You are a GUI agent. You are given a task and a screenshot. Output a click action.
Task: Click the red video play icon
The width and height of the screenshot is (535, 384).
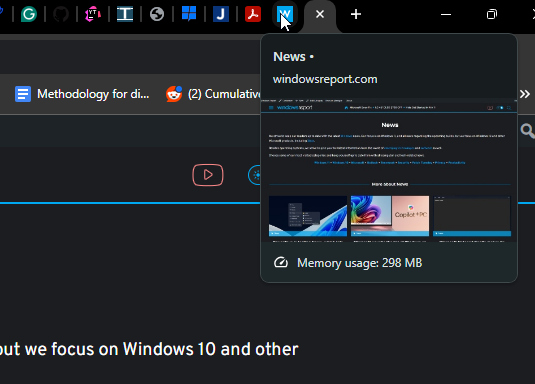208,175
